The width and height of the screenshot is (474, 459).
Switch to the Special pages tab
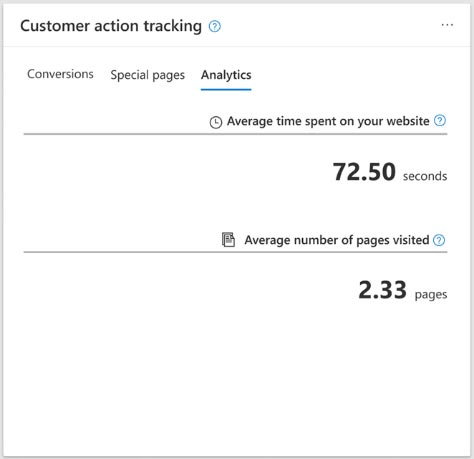pos(148,75)
